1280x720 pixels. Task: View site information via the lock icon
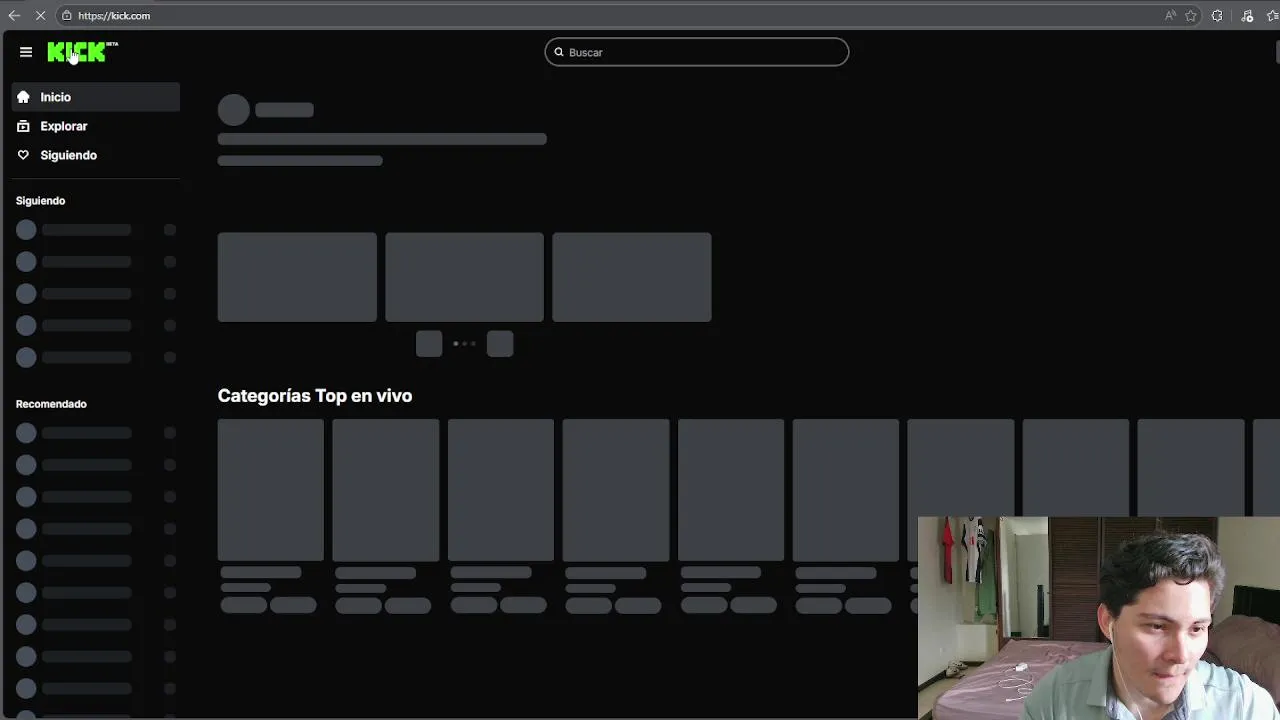(x=67, y=16)
